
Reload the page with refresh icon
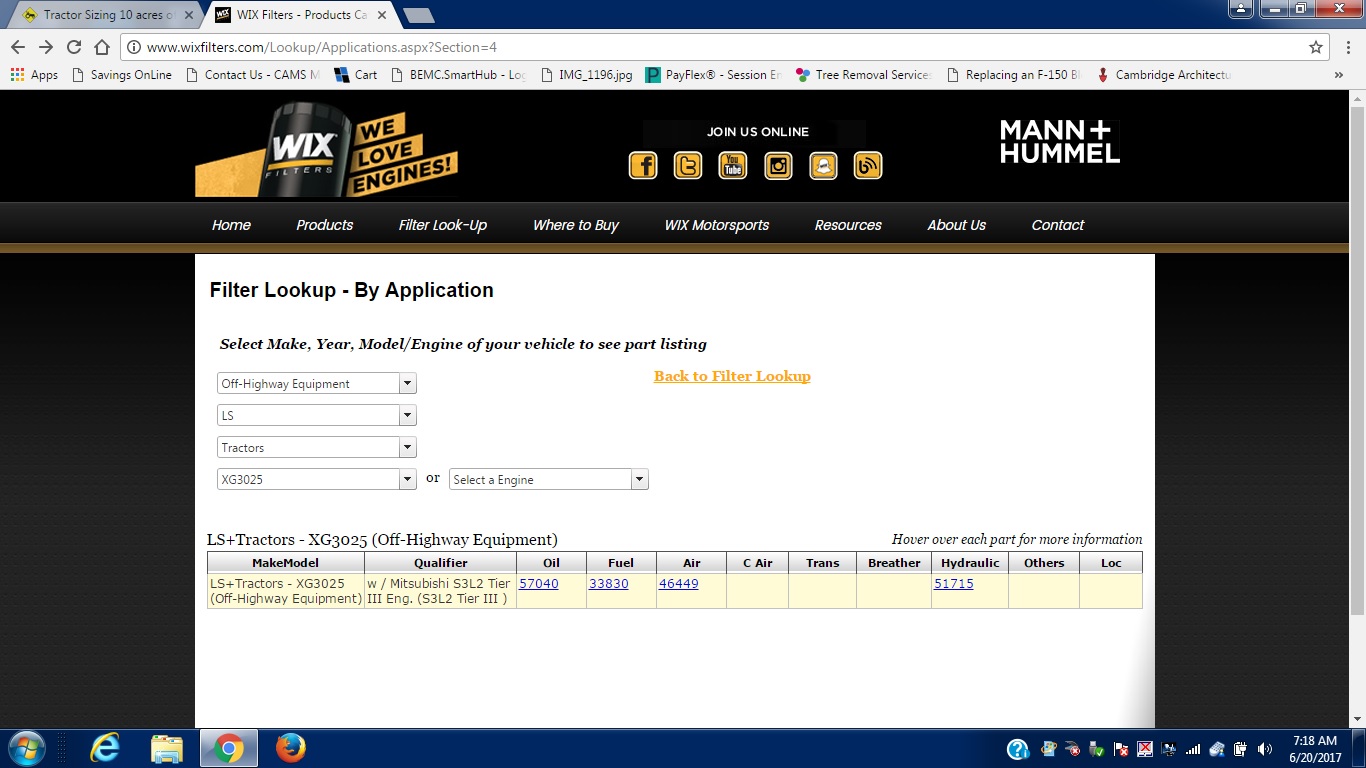(73, 47)
